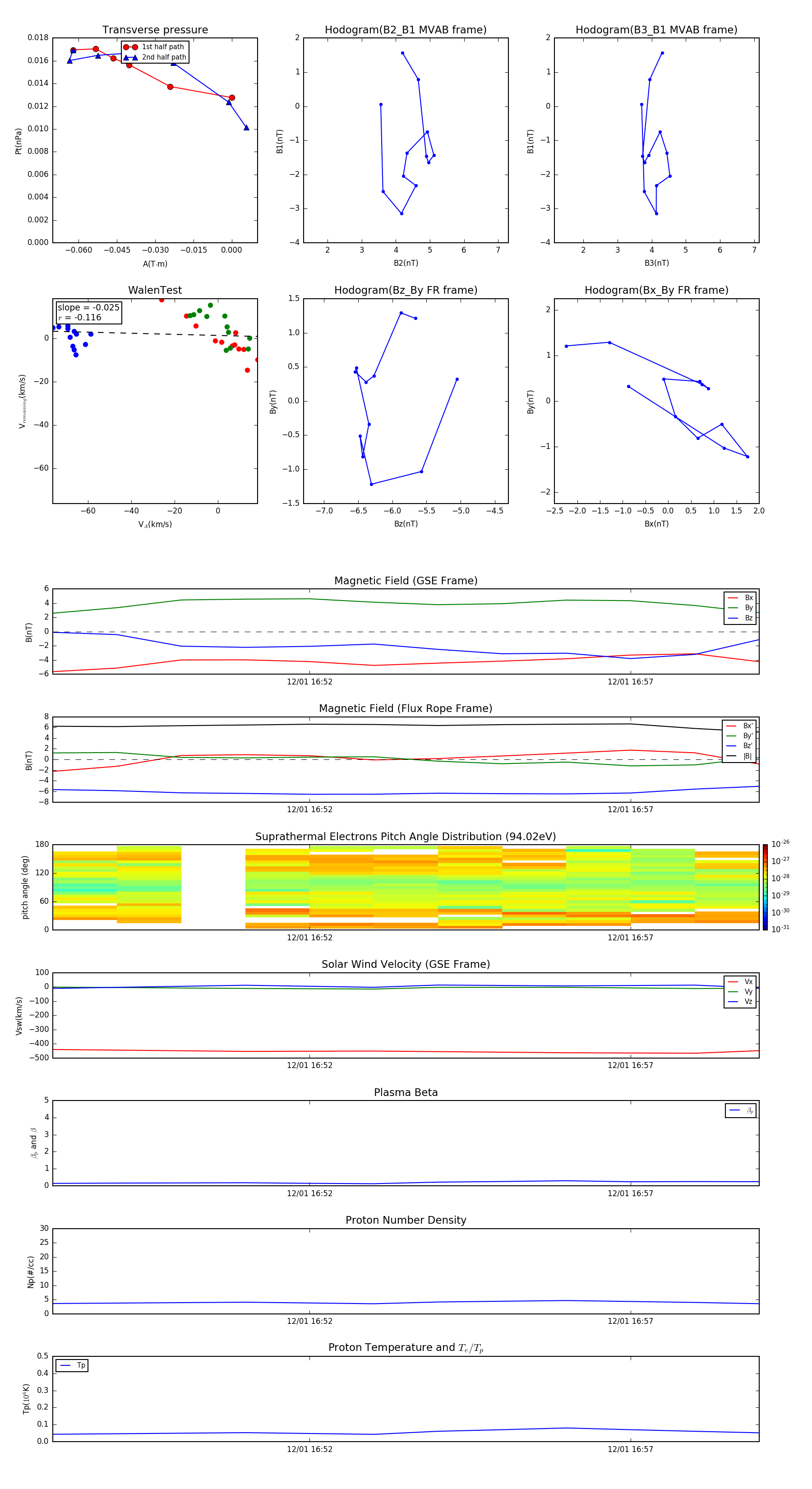
Task: Click the 'A(T·m)' x-axis label
Action: [x=155, y=264]
